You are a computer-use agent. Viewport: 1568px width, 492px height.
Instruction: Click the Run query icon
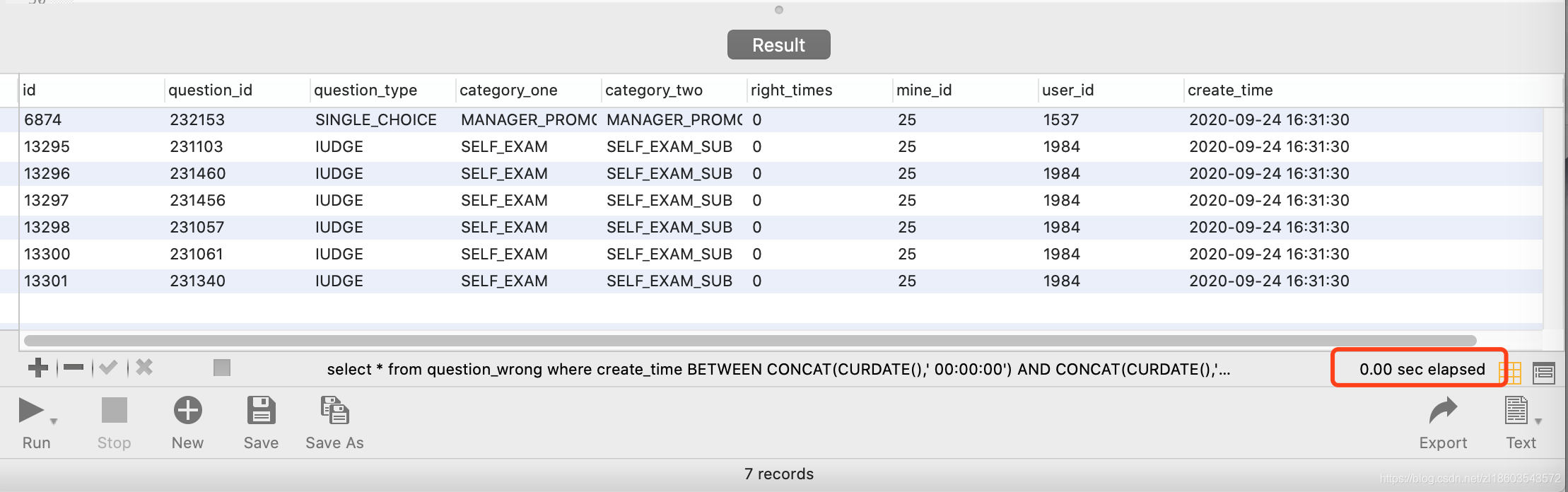click(30, 411)
